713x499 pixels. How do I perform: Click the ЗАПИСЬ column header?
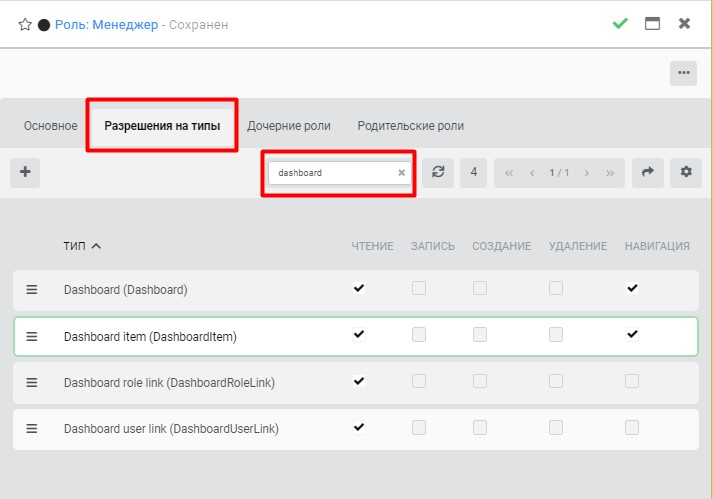pos(432,246)
